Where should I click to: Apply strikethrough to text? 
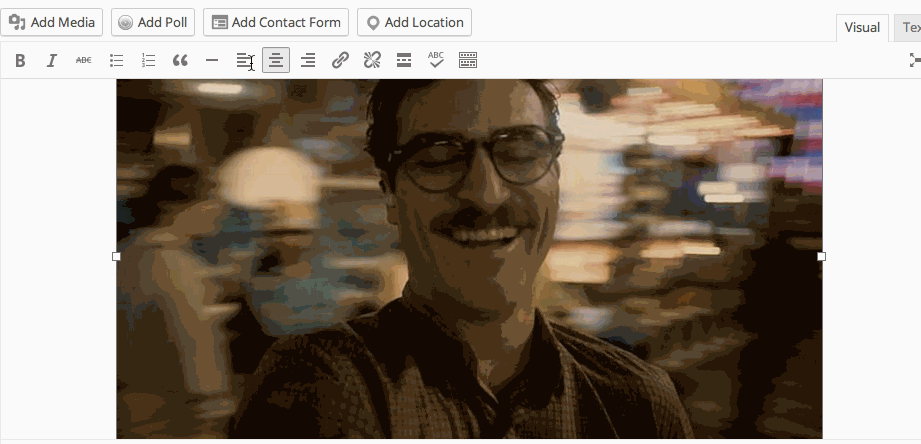click(x=84, y=61)
